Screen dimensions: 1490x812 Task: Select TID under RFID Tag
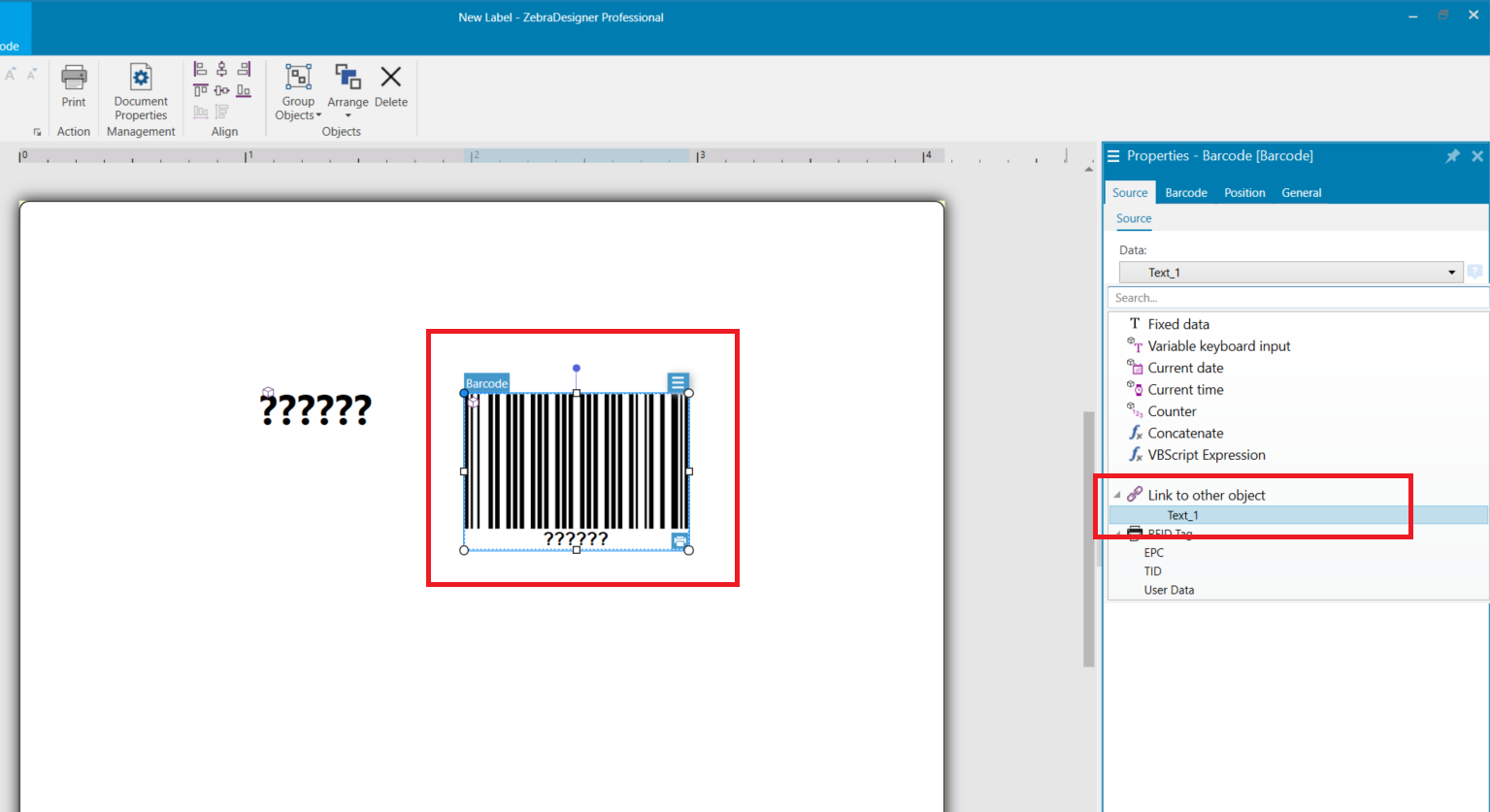pos(1152,571)
